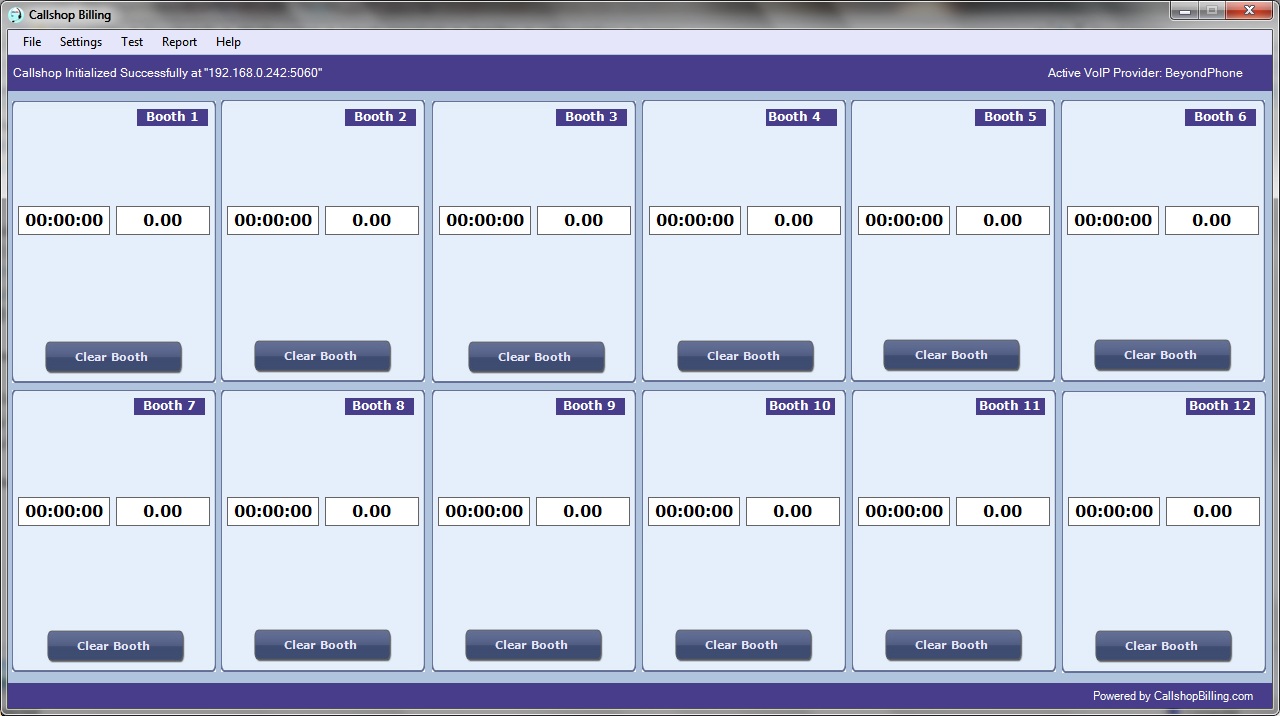Click Clear Booth in Booth 10 panel

click(743, 645)
